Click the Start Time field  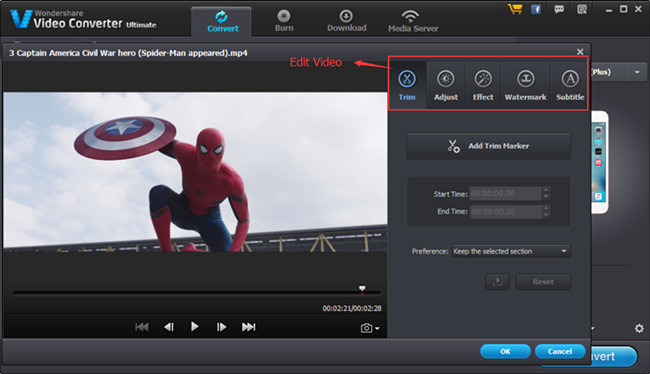pyautogui.click(x=505, y=194)
